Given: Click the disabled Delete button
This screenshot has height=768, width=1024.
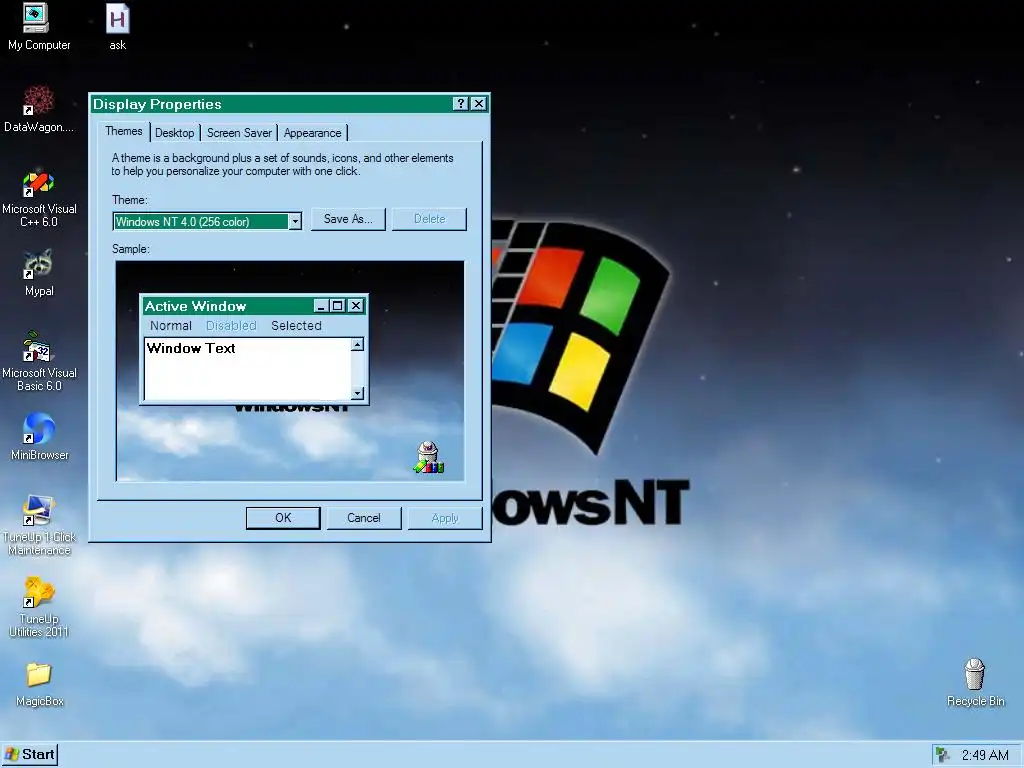Looking at the screenshot, I should coord(429,219).
